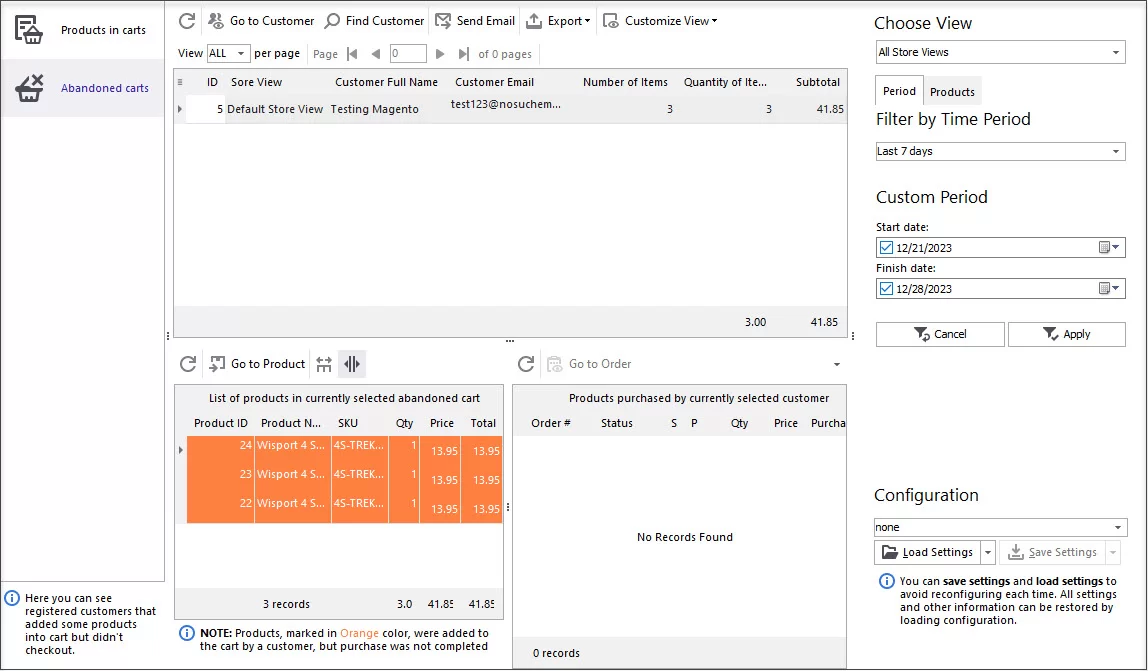This screenshot has width=1148, height=671.
Task: Open the grid column chooser icon
Action: (180, 82)
